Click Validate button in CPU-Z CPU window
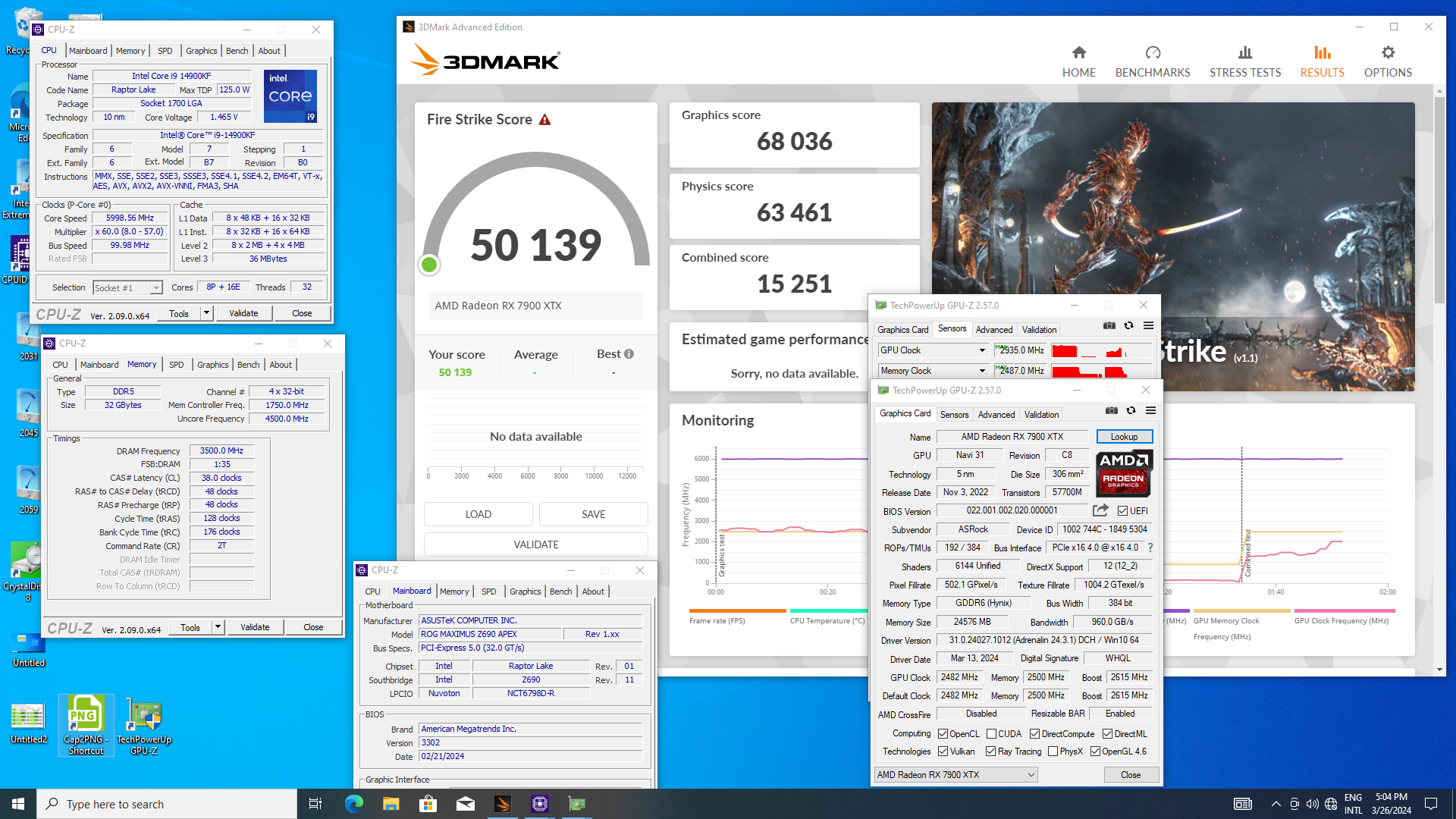 point(243,313)
